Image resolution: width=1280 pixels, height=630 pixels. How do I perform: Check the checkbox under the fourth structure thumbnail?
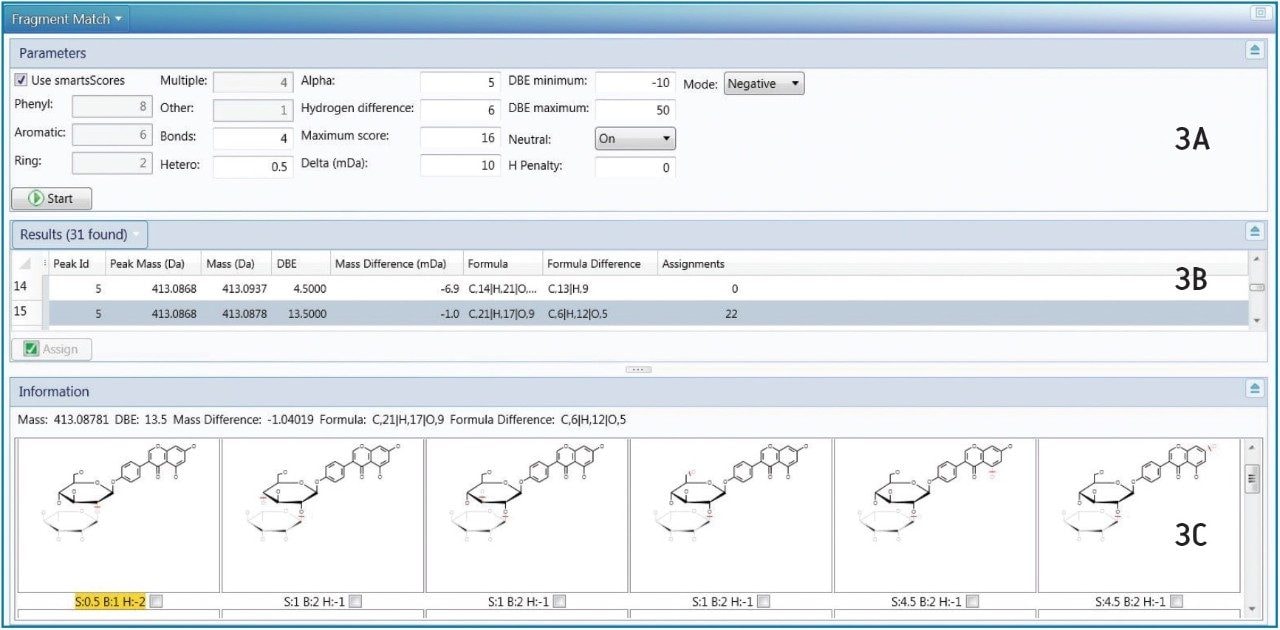click(x=764, y=601)
